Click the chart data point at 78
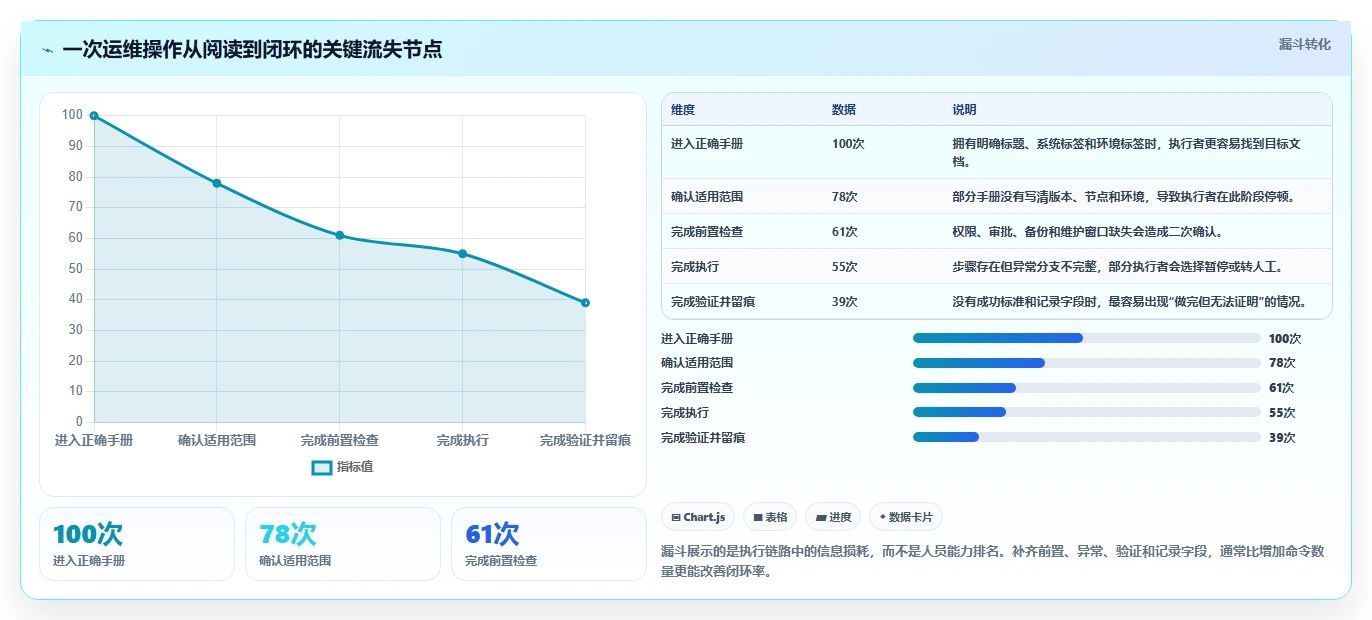Image resolution: width=1372 pixels, height=620 pixels. tap(217, 183)
